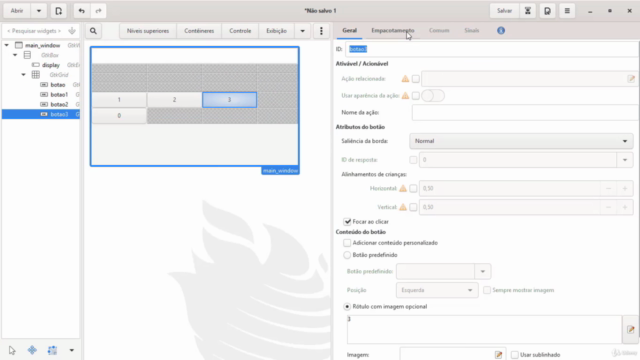
Task: Collapse the main_window tree node
Action: click(7, 45)
